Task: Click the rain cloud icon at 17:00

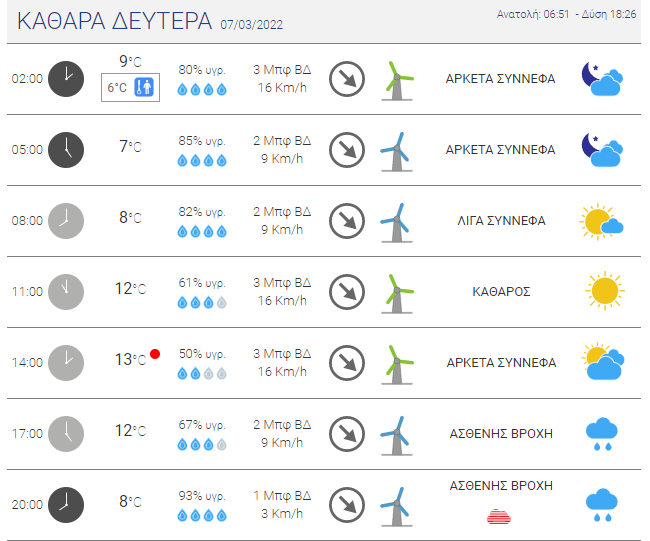Action: (x=602, y=434)
